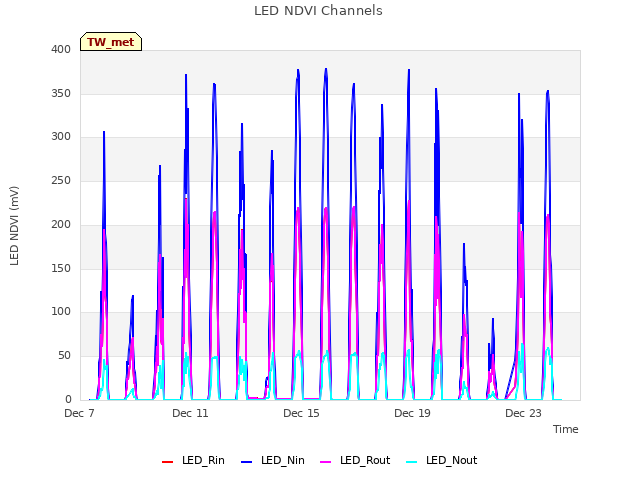This screenshot has width=640, height=480.
Task: Toggle the LED_Rout legend entry
Action: (x=355, y=460)
